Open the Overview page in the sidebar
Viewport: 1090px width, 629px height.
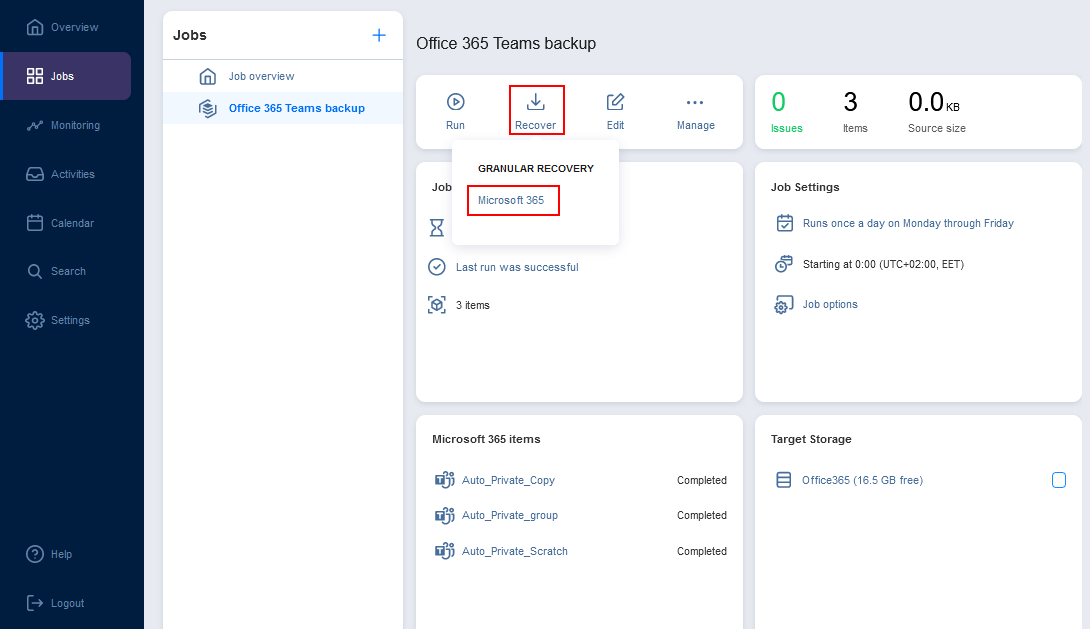(63, 27)
